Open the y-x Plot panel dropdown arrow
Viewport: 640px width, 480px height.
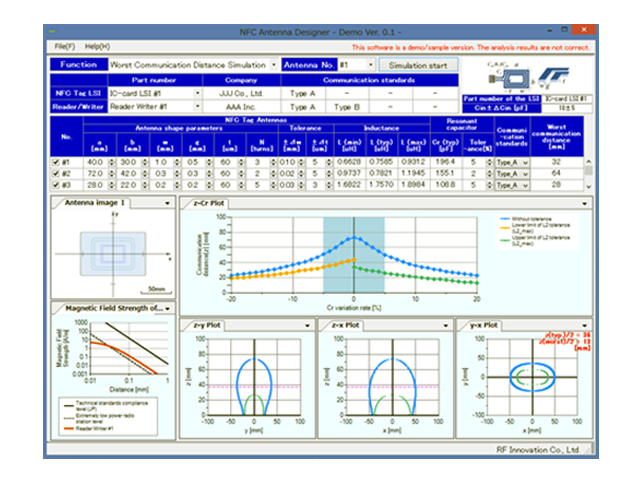[x=584, y=326]
